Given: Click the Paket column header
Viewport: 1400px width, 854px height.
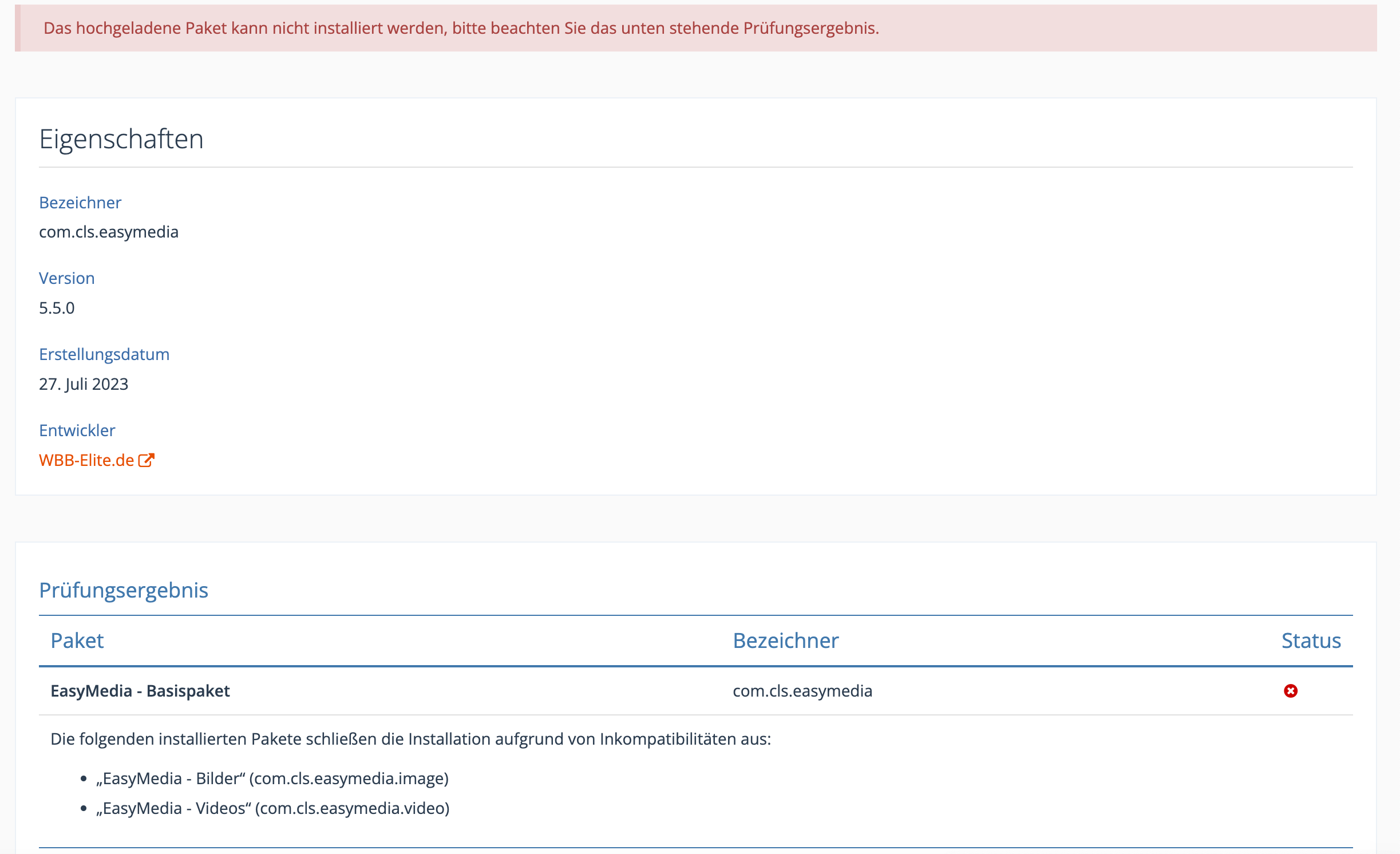Looking at the screenshot, I should (77, 640).
